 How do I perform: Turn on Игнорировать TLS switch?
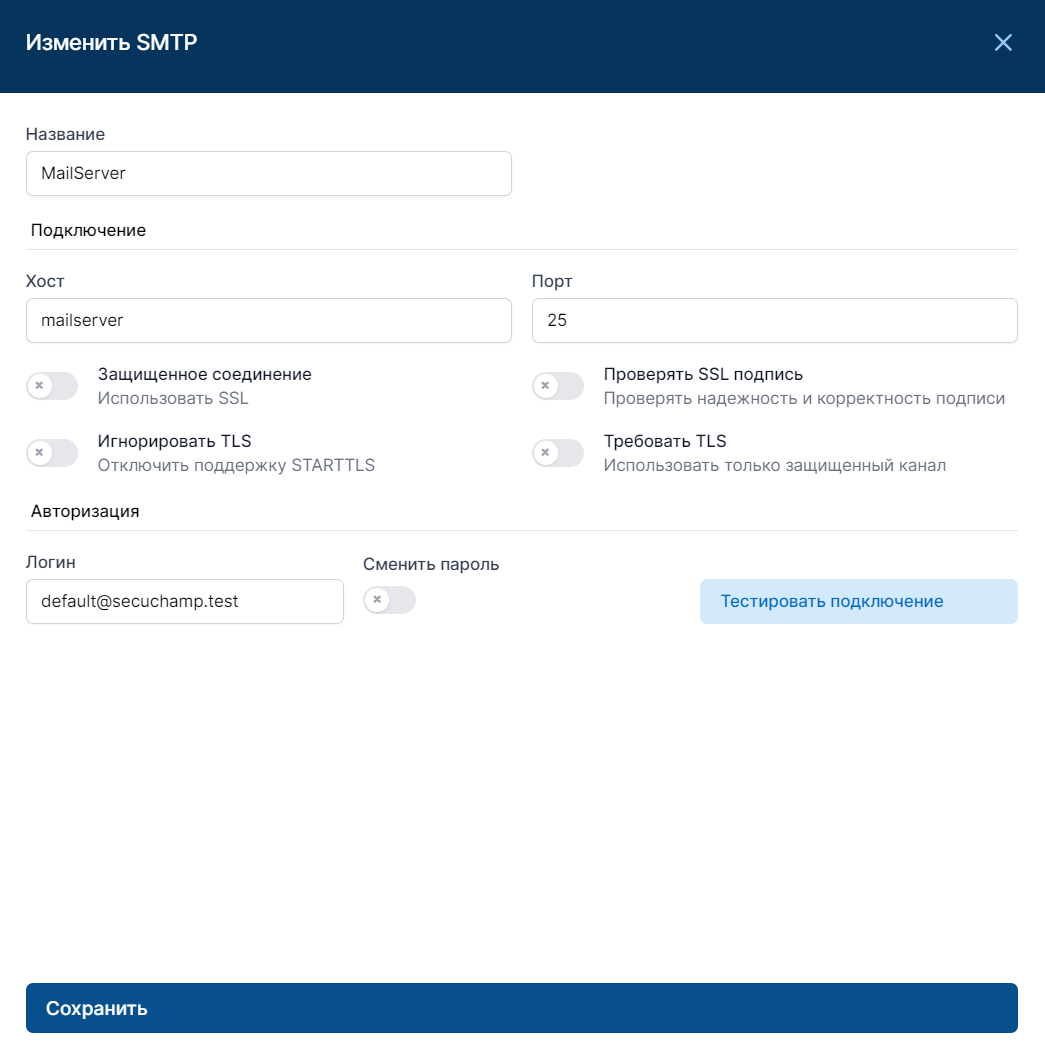(52, 453)
